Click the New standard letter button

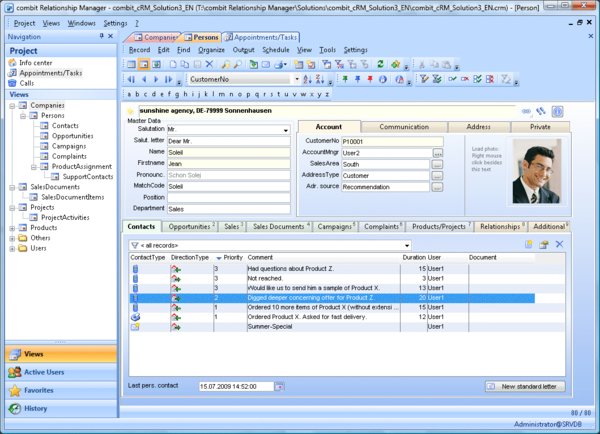click(x=525, y=386)
